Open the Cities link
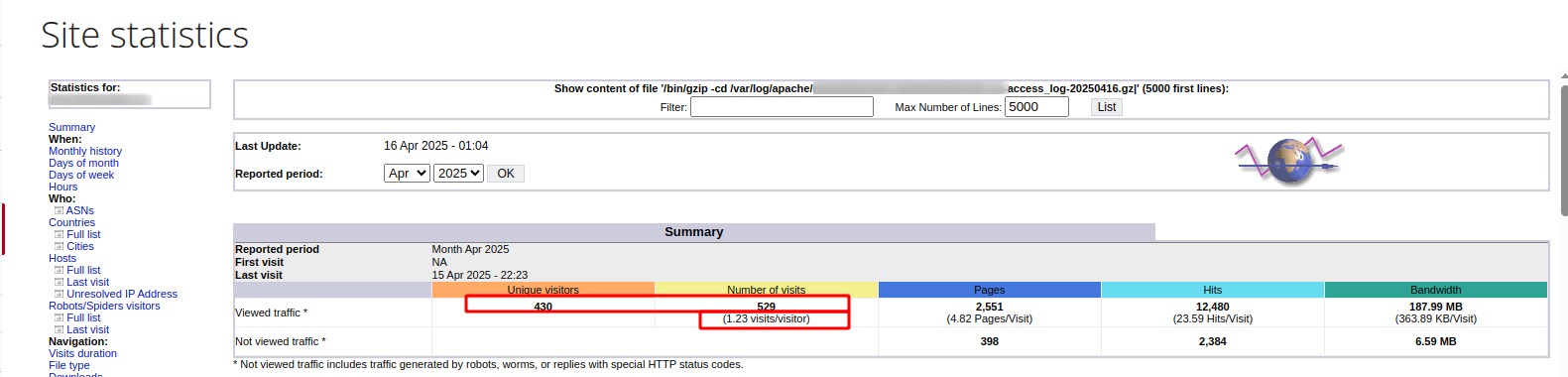Screen dimensions: 1568x377 pos(80,246)
